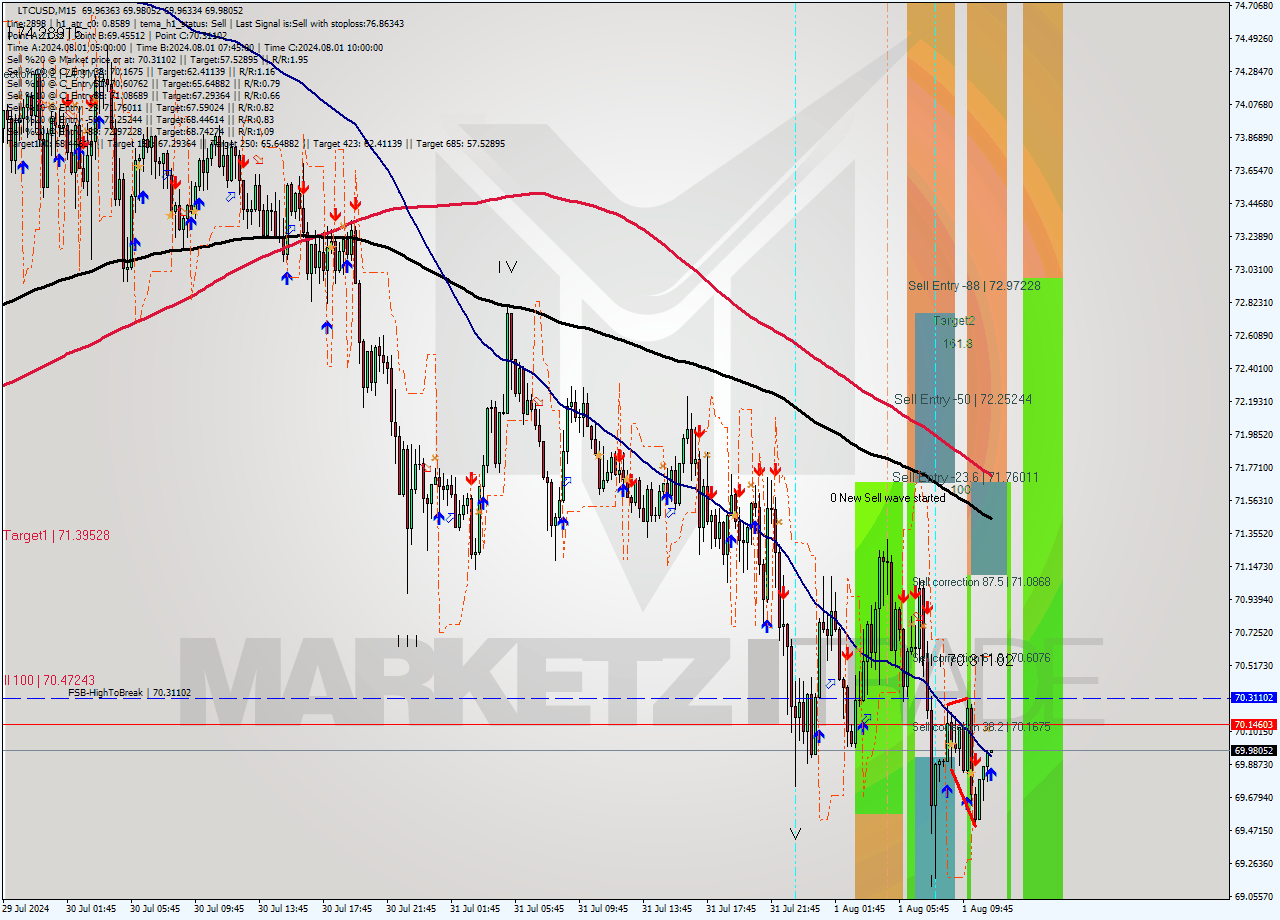The width and height of the screenshot is (1280, 920).
Task: Click the 74.07680 price axis label
Action: 1253,104
